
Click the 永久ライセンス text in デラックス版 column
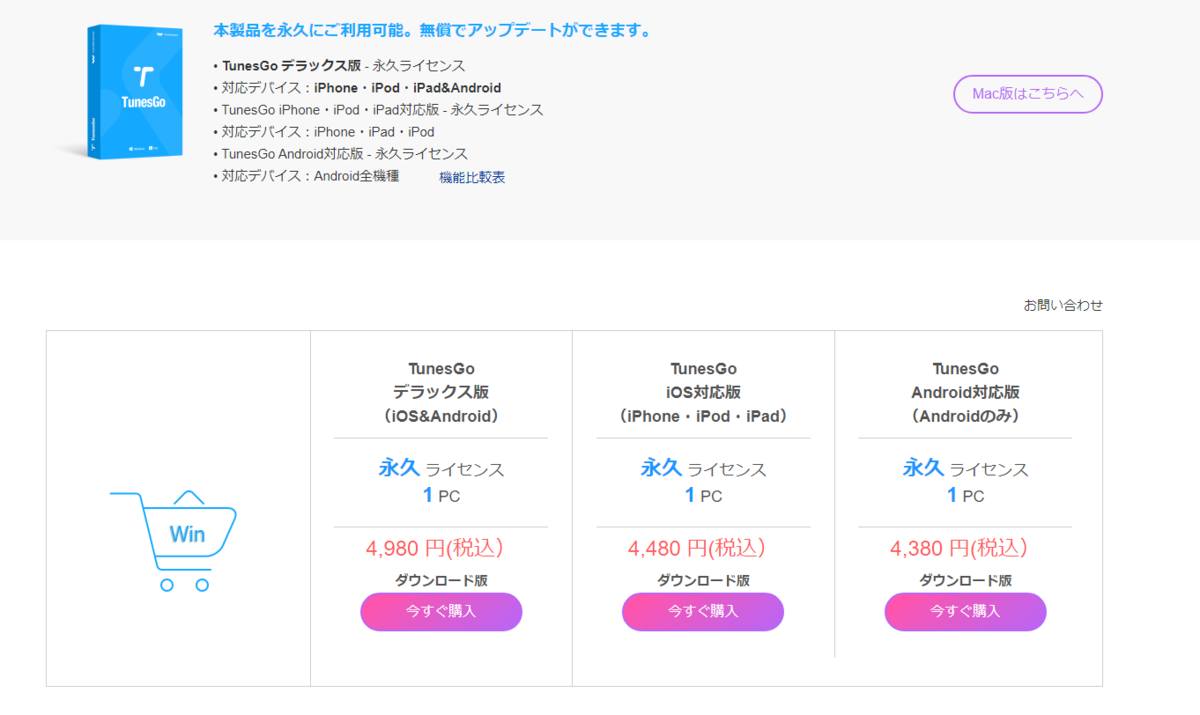click(440, 467)
